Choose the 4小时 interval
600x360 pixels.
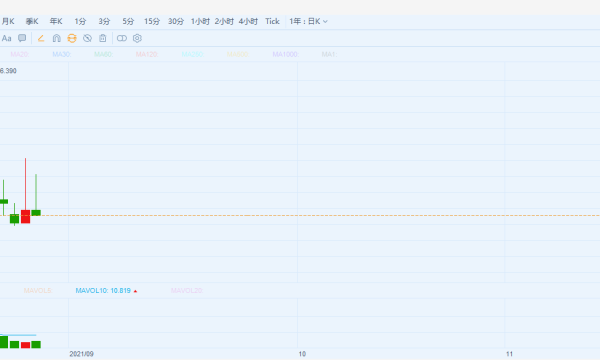(248, 21)
